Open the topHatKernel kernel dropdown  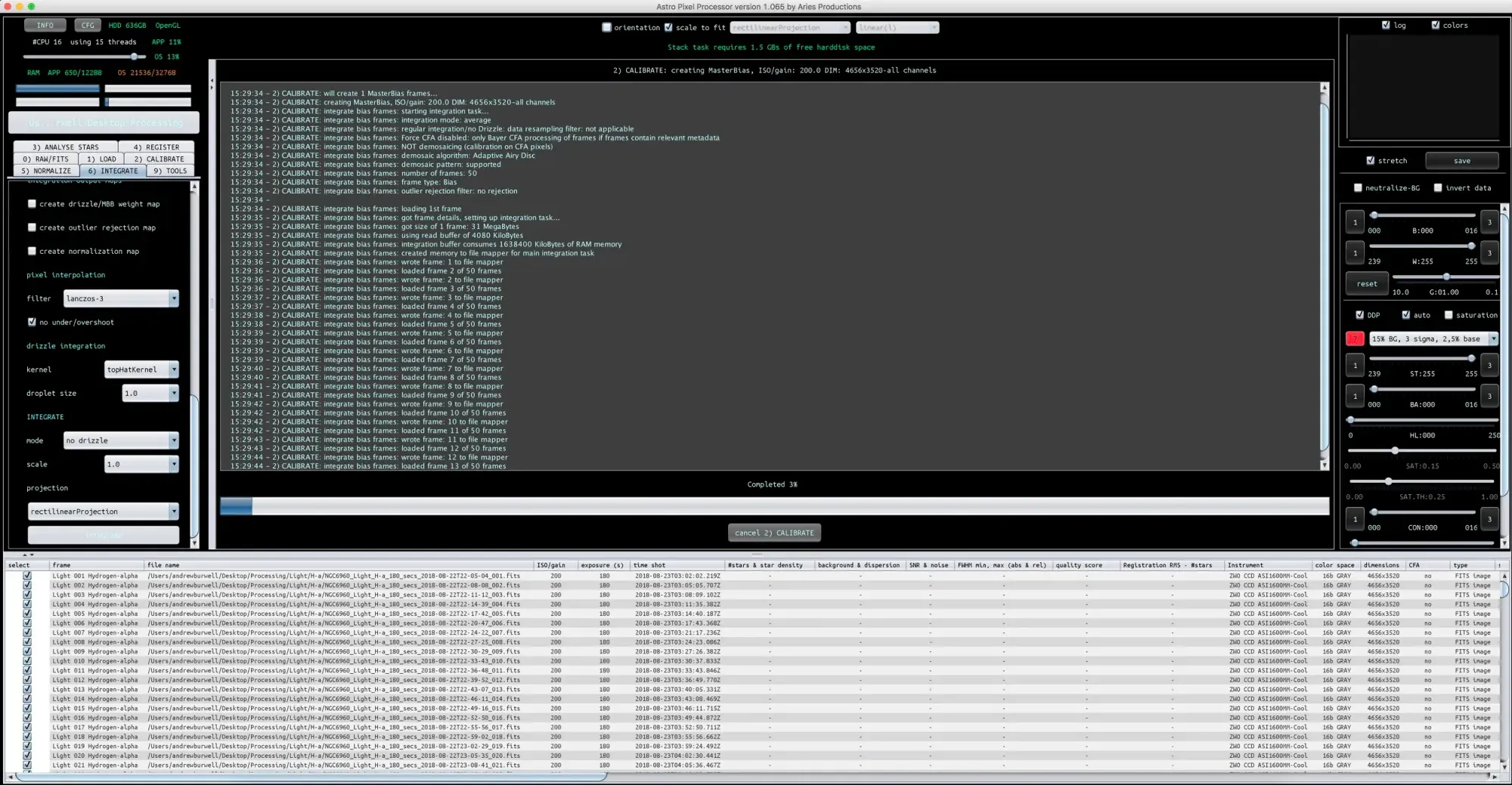[141, 369]
